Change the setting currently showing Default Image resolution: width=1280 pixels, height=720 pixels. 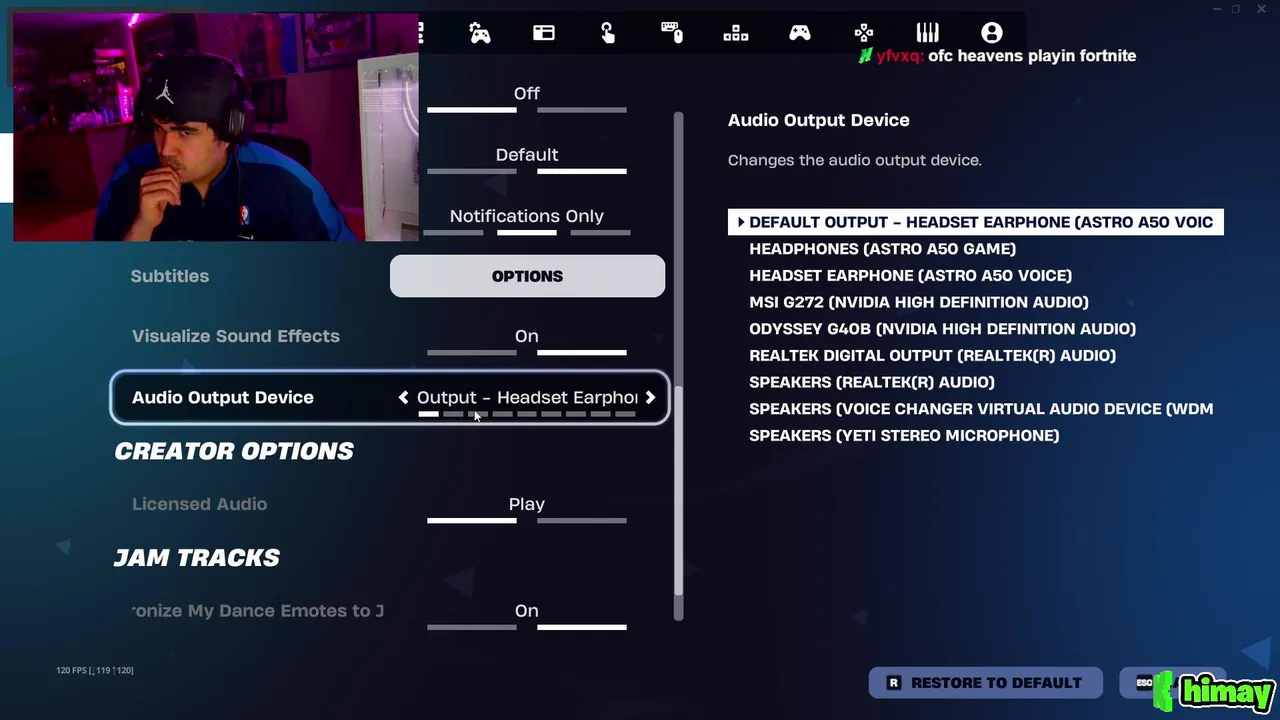(527, 159)
